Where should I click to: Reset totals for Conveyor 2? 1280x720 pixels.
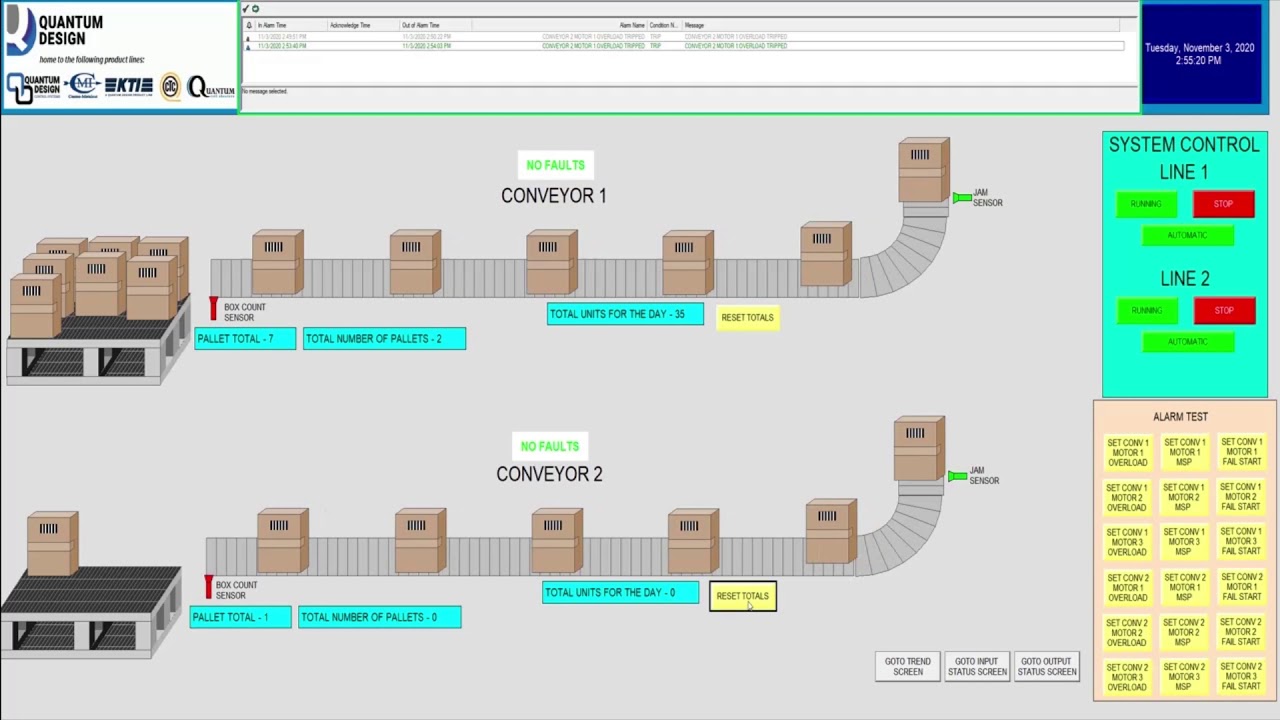[743, 596]
